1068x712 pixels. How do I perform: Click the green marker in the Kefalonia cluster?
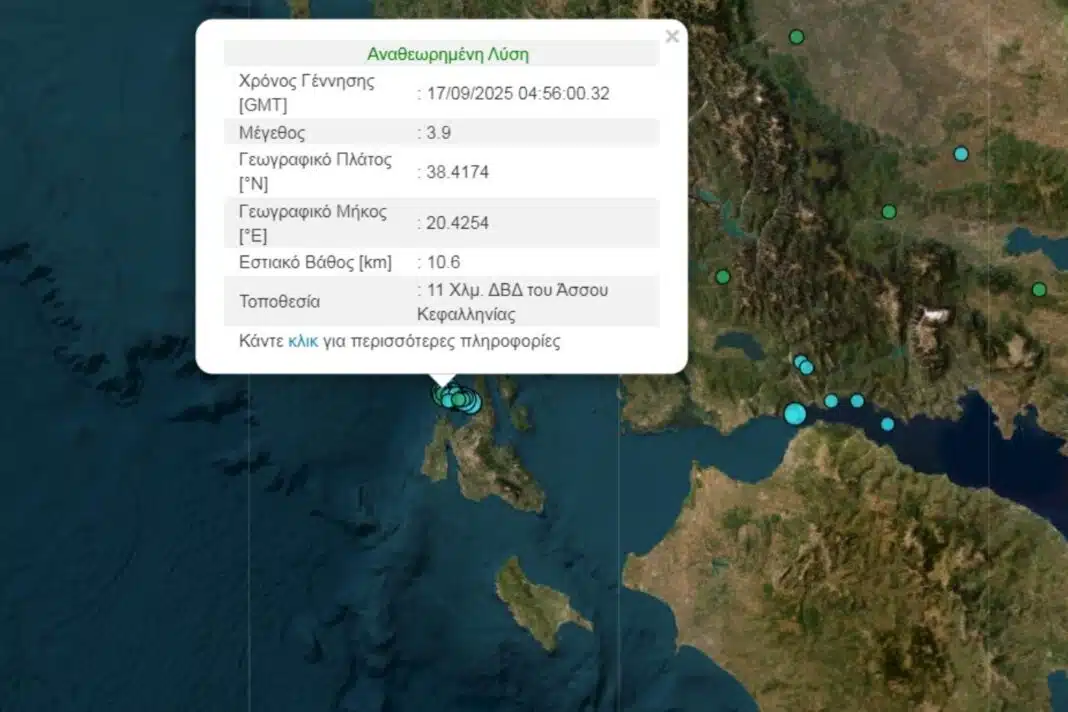click(x=458, y=400)
